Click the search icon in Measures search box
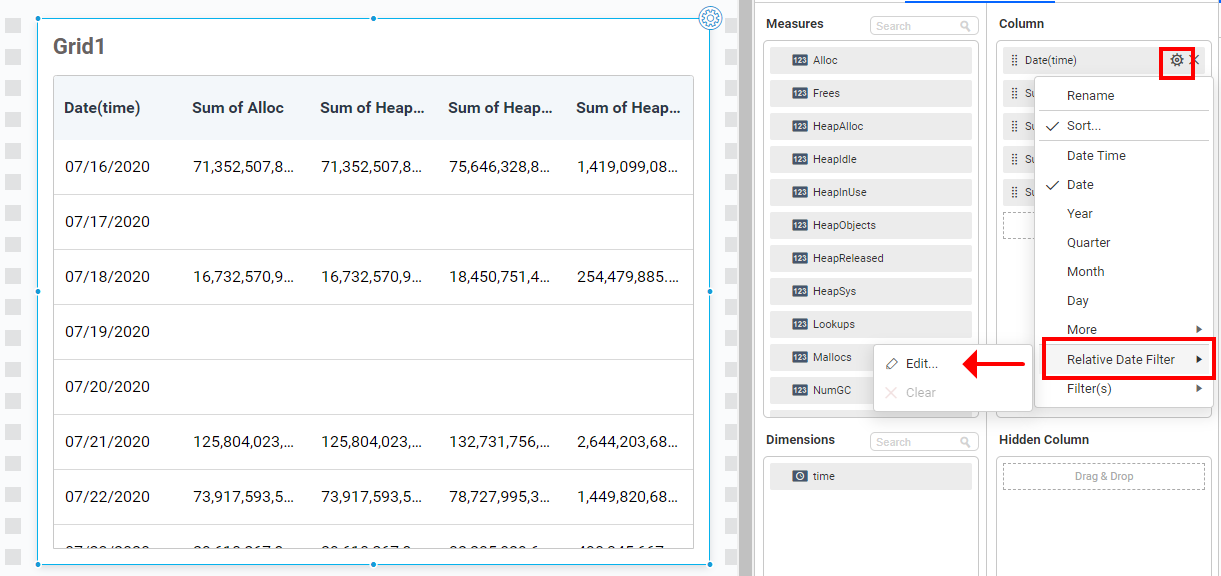 pyautogui.click(x=965, y=26)
